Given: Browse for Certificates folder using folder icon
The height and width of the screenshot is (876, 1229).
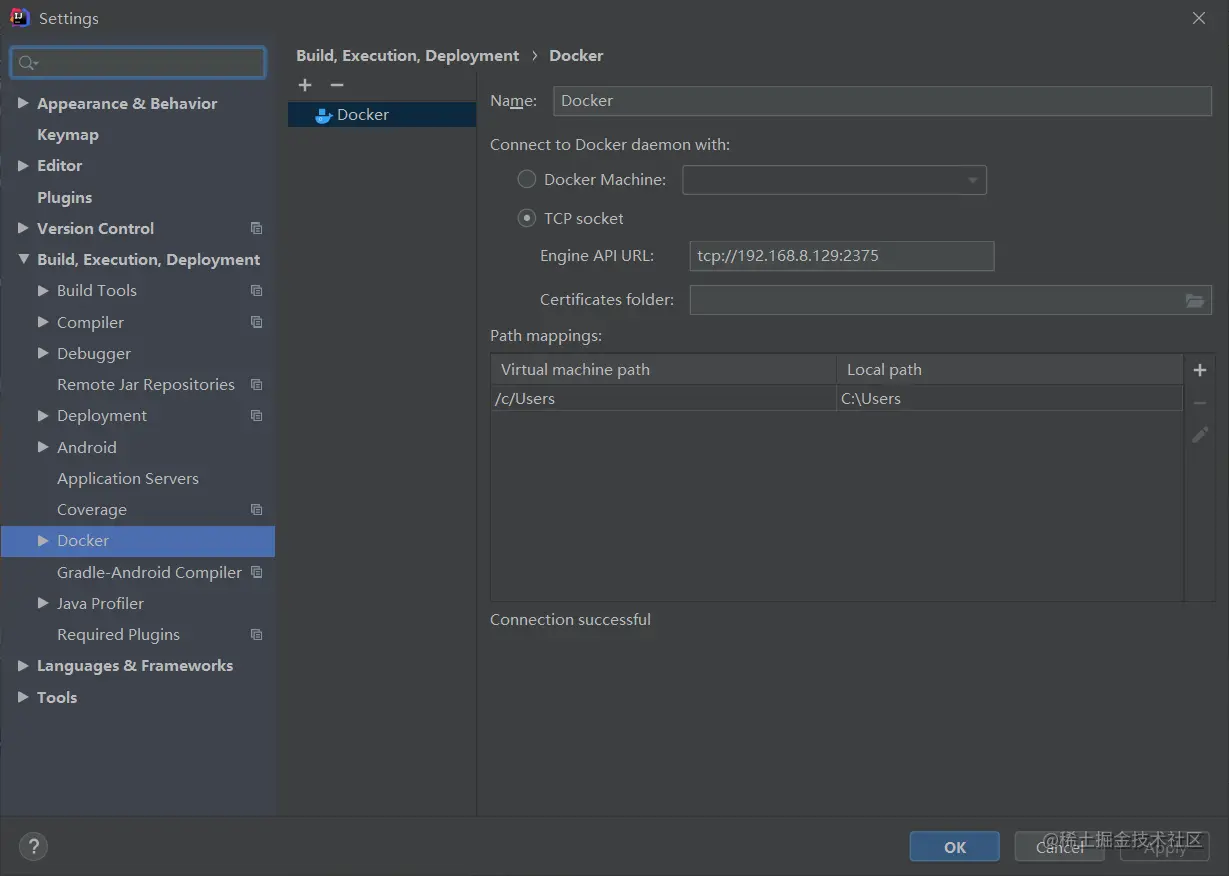Looking at the screenshot, I should click(x=1195, y=300).
